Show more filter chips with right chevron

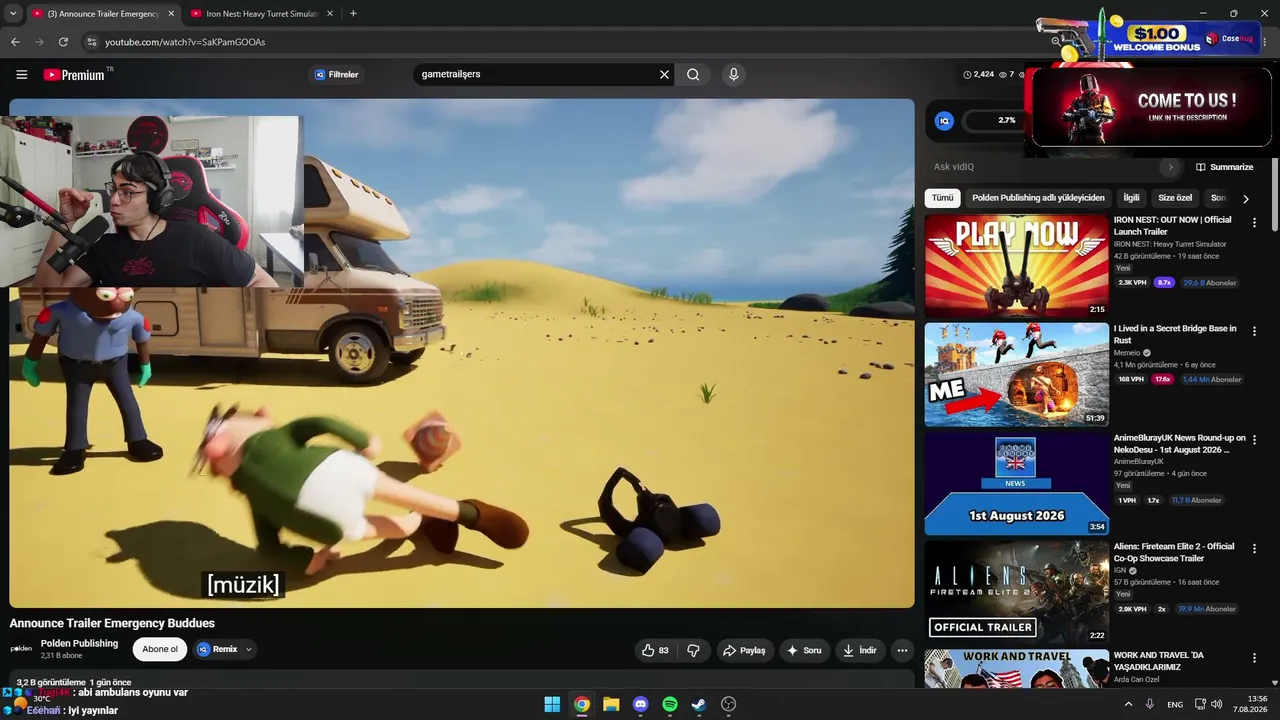(1246, 199)
